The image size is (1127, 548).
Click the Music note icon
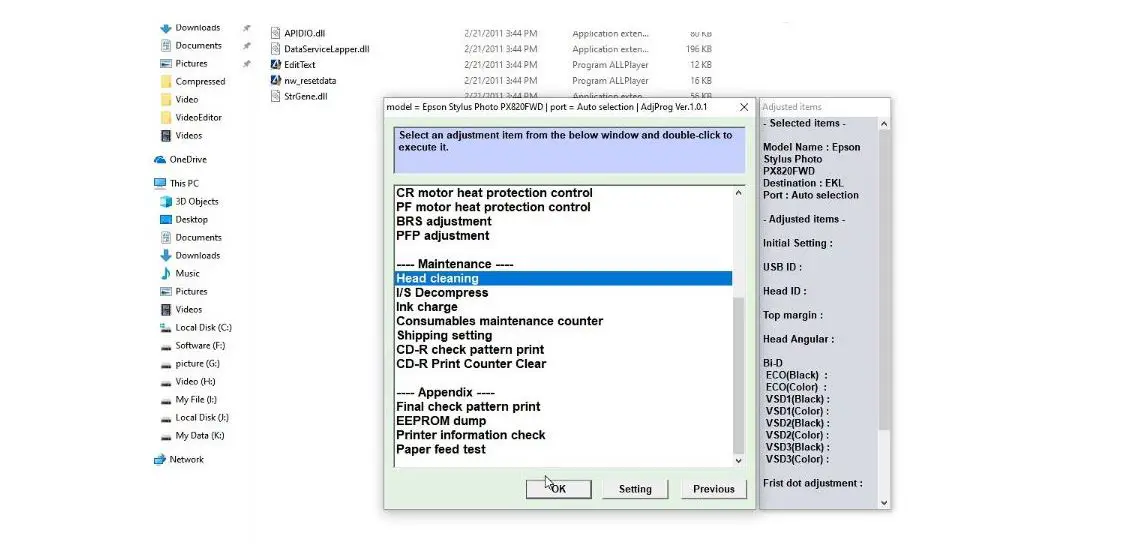[x=166, y=274]
